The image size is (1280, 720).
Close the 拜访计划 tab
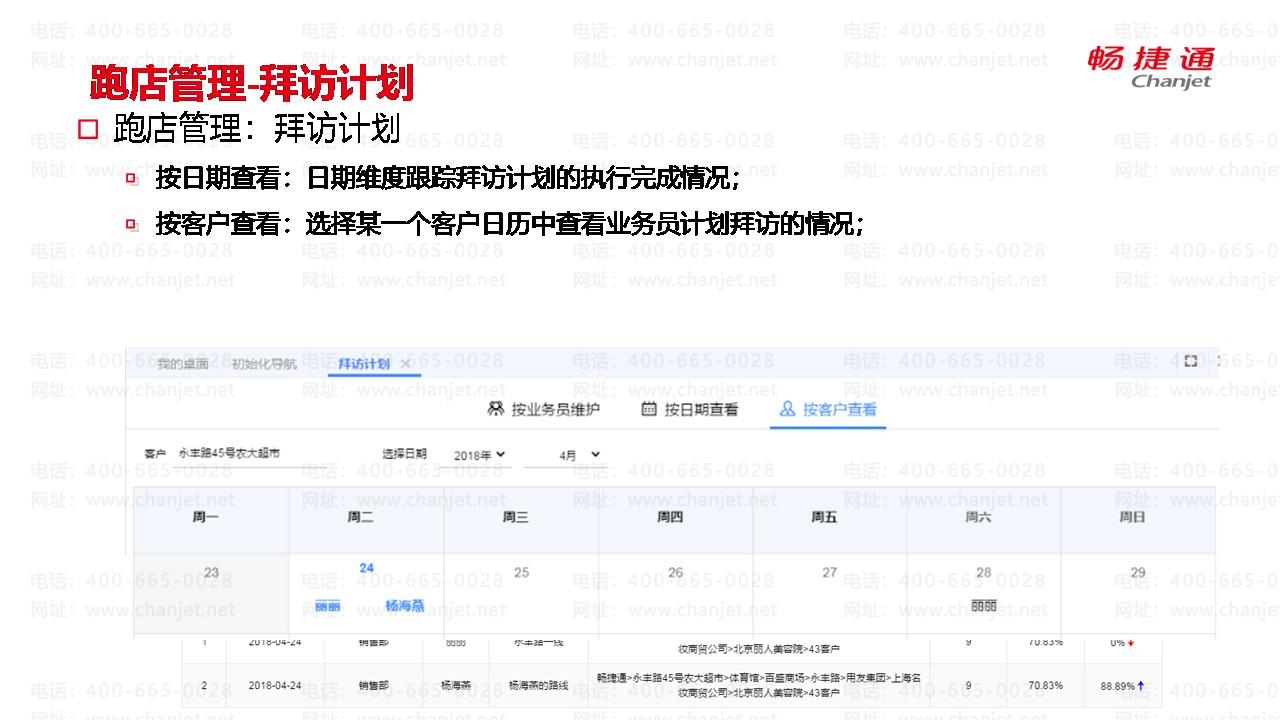coord(405,364)
